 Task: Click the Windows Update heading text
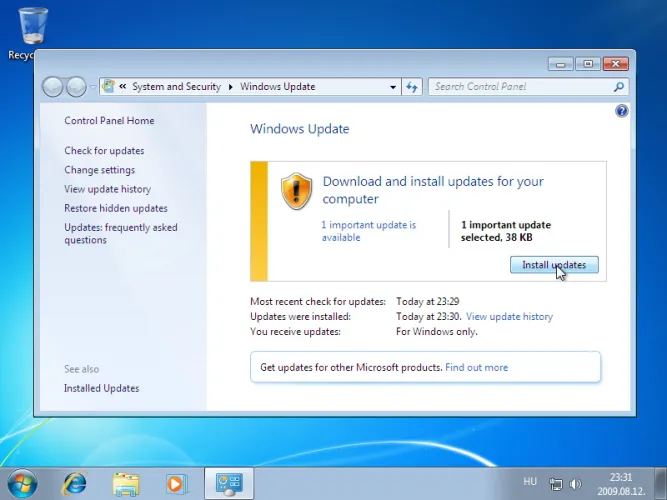tap(299, 129)
